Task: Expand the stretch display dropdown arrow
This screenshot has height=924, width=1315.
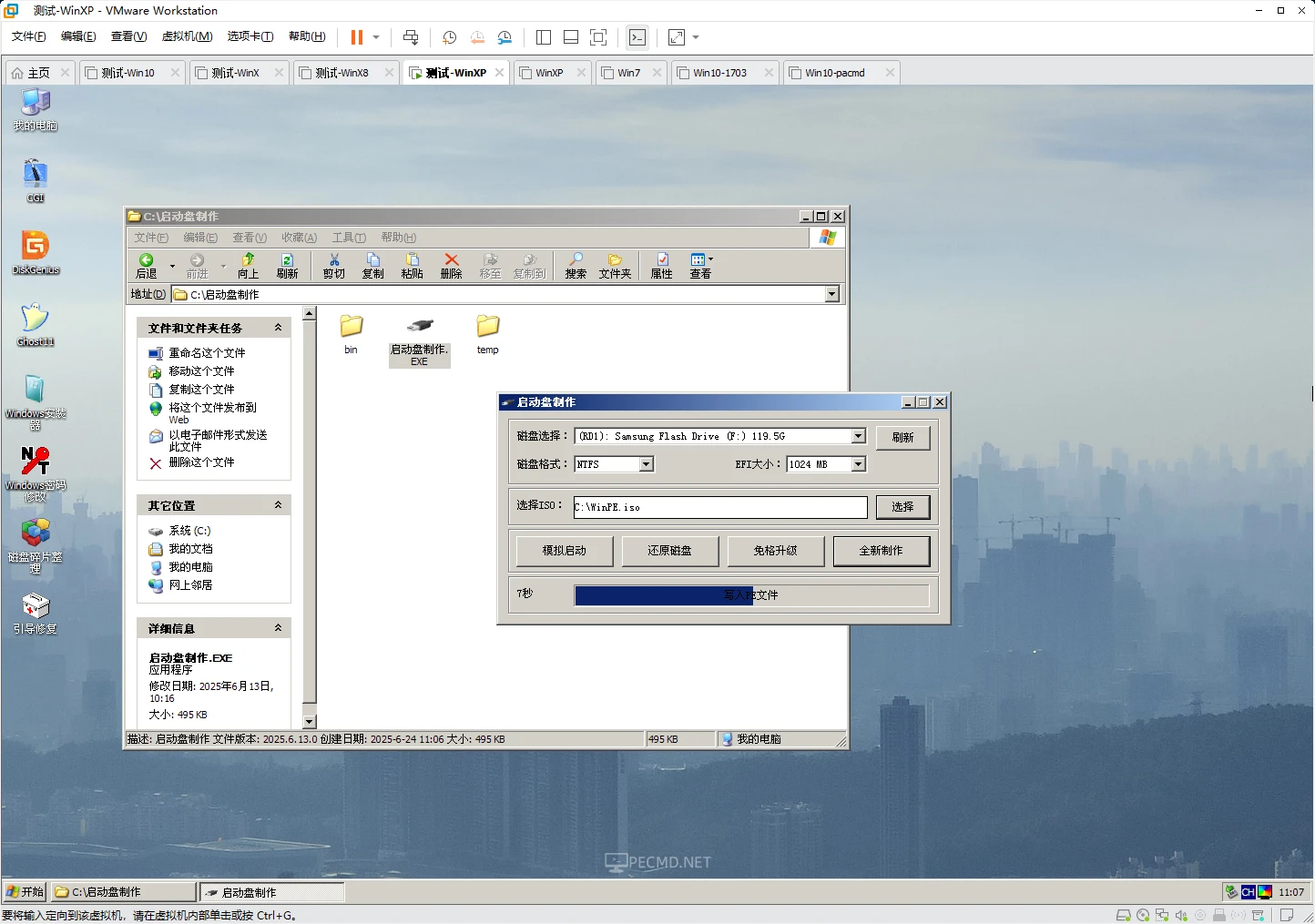Action: click(696, 37)
